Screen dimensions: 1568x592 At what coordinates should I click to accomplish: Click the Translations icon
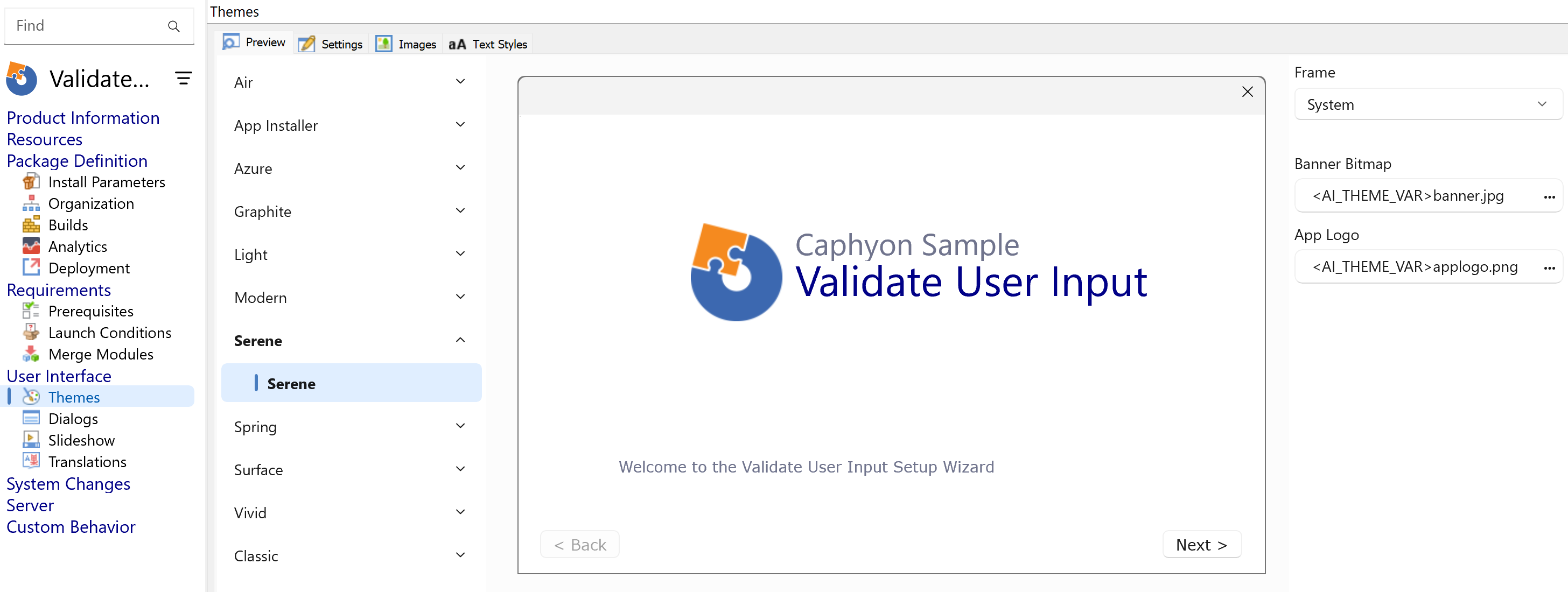tap(31, 461)
